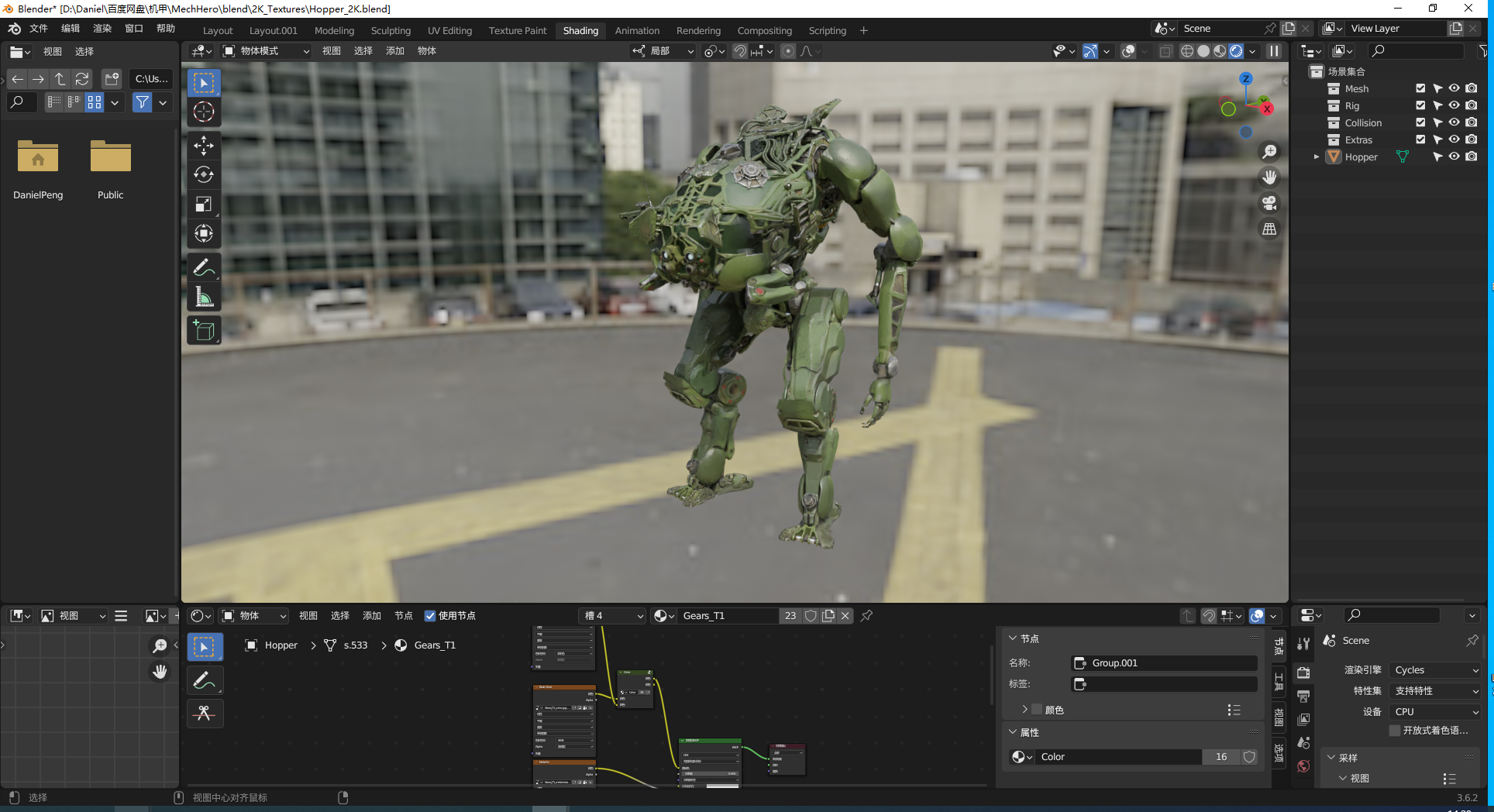
Task: Exclude the Collision collection via checkbox
Action: point(1420,122)
